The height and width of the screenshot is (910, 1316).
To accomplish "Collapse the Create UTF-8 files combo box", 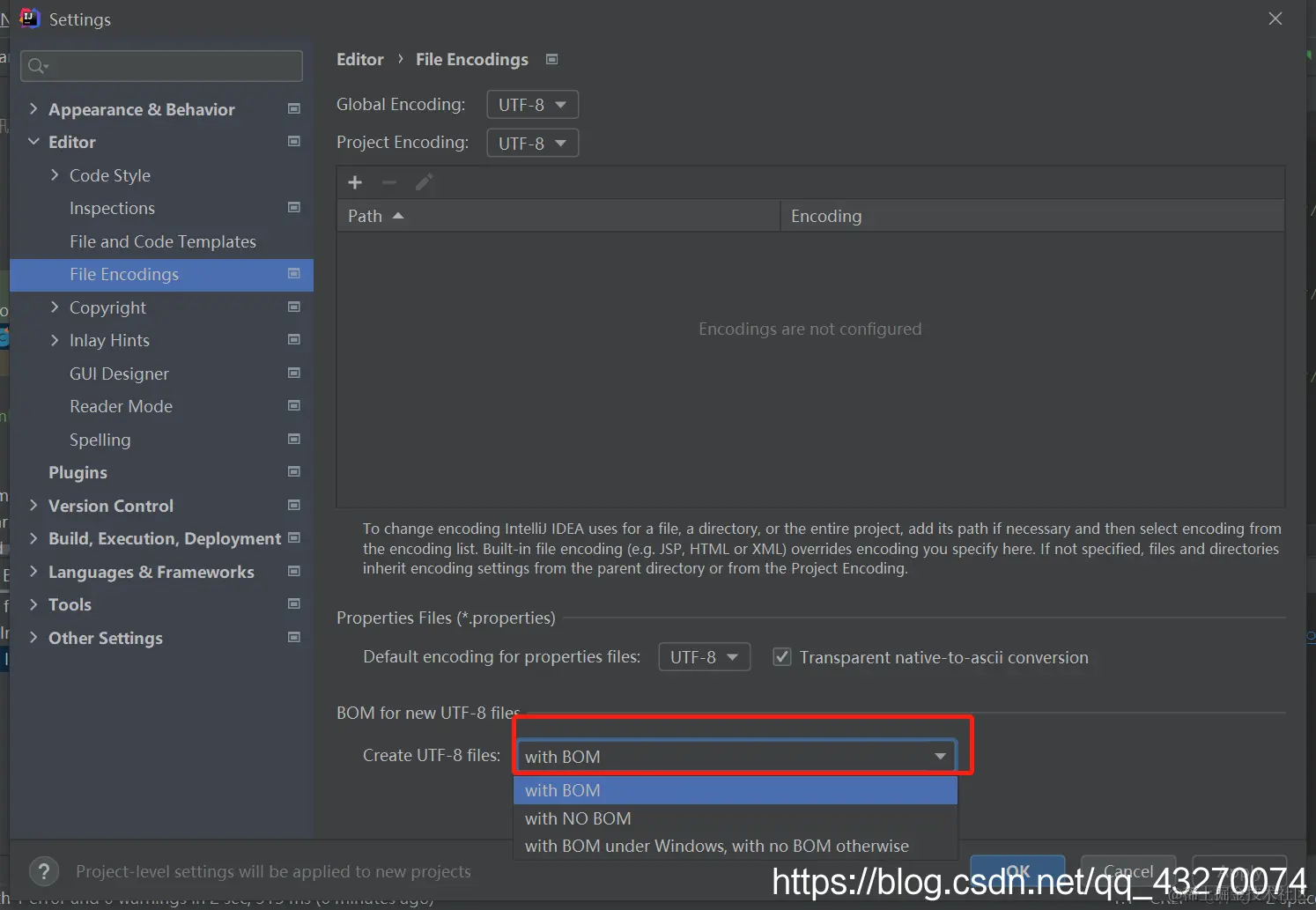I will (x=941, y=757).
